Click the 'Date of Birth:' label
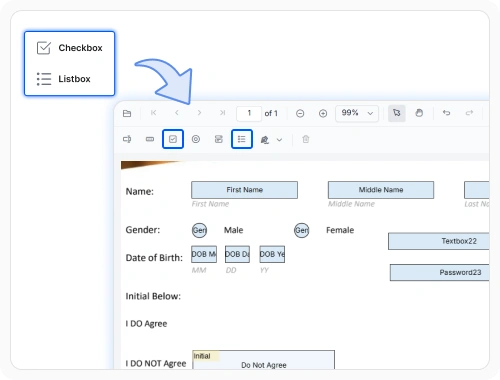 click(154, 258)
